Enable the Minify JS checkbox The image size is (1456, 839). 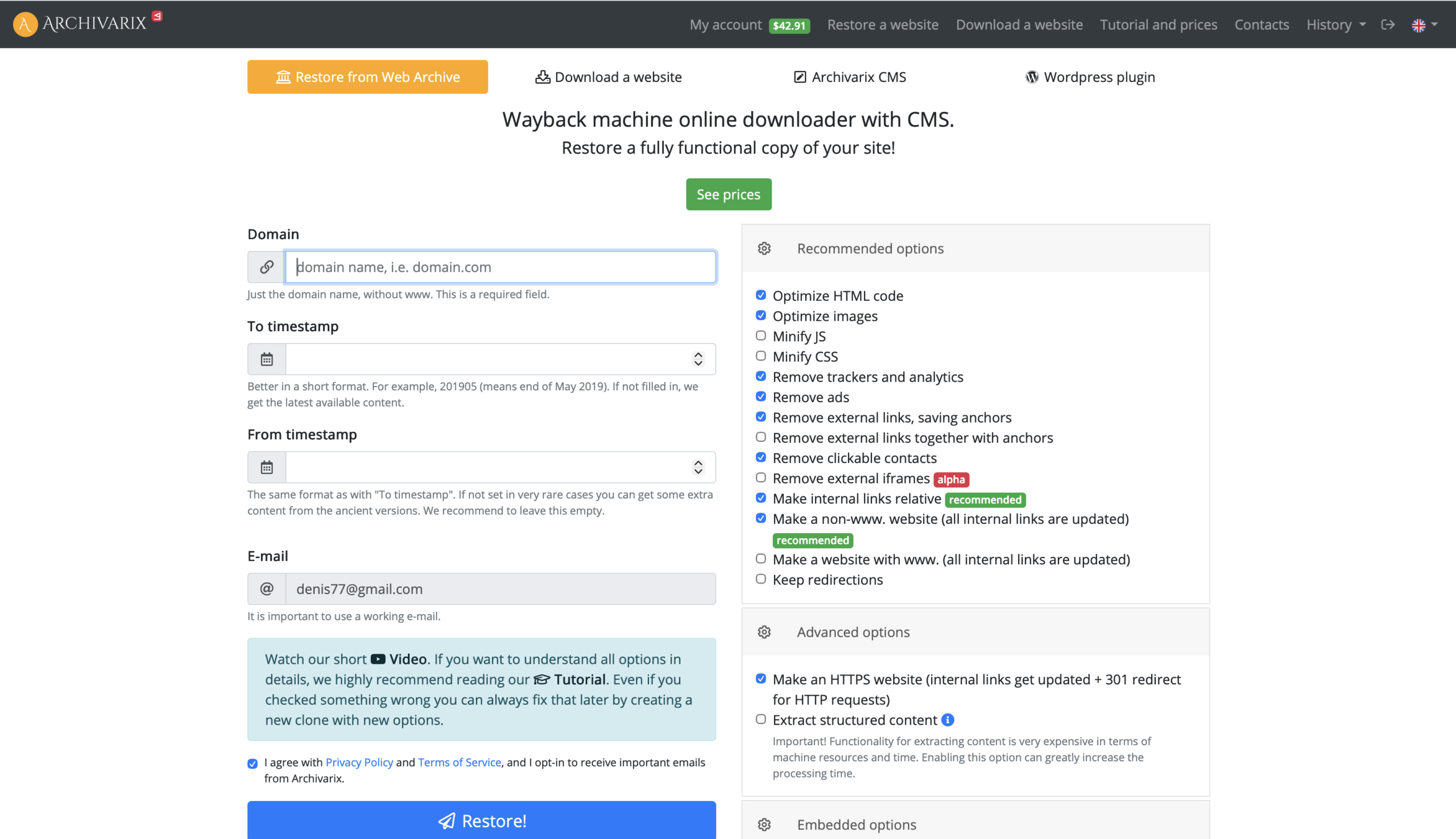coord(760,336)
